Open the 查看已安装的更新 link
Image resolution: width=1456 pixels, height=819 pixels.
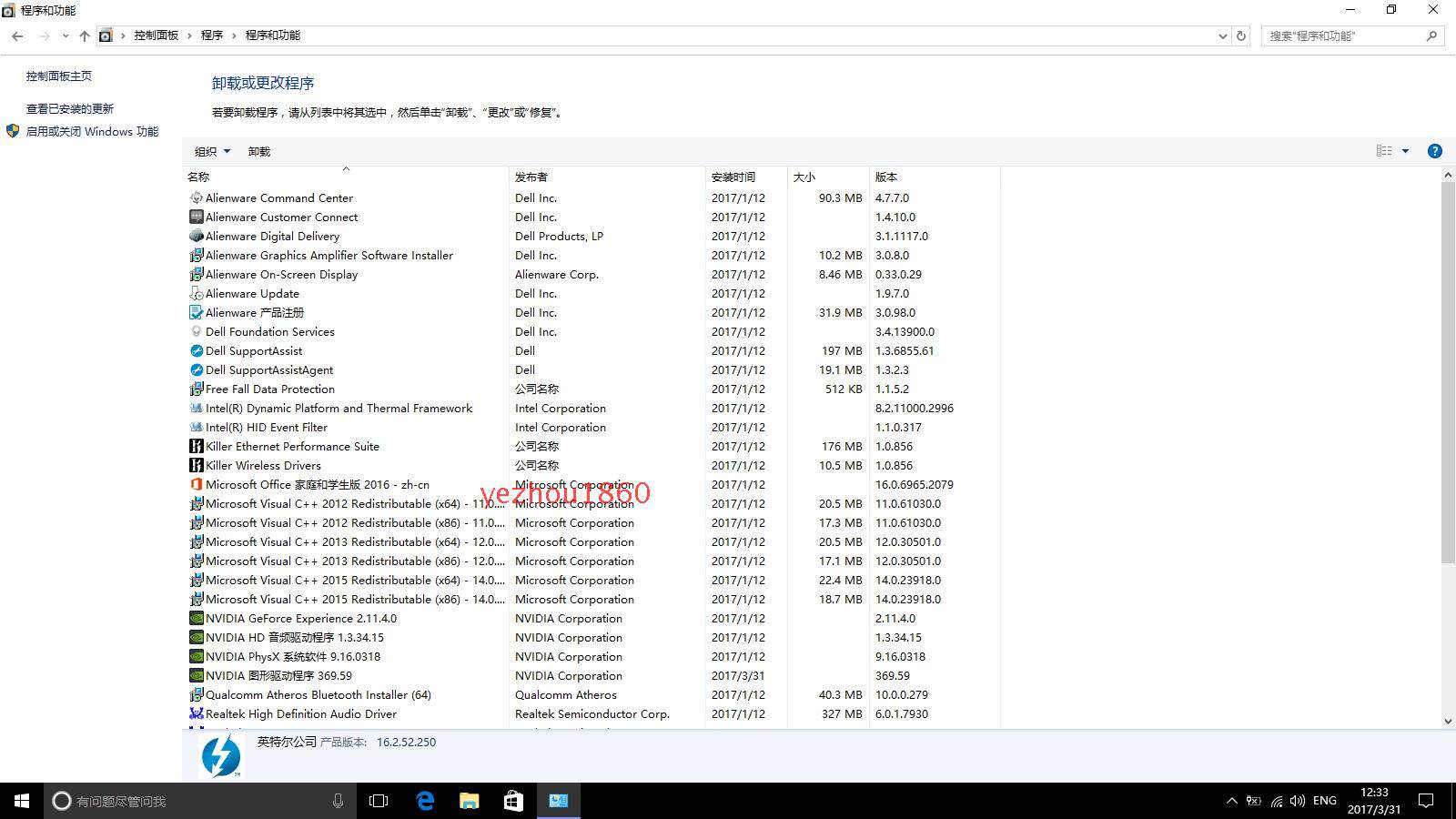(70, 108)
